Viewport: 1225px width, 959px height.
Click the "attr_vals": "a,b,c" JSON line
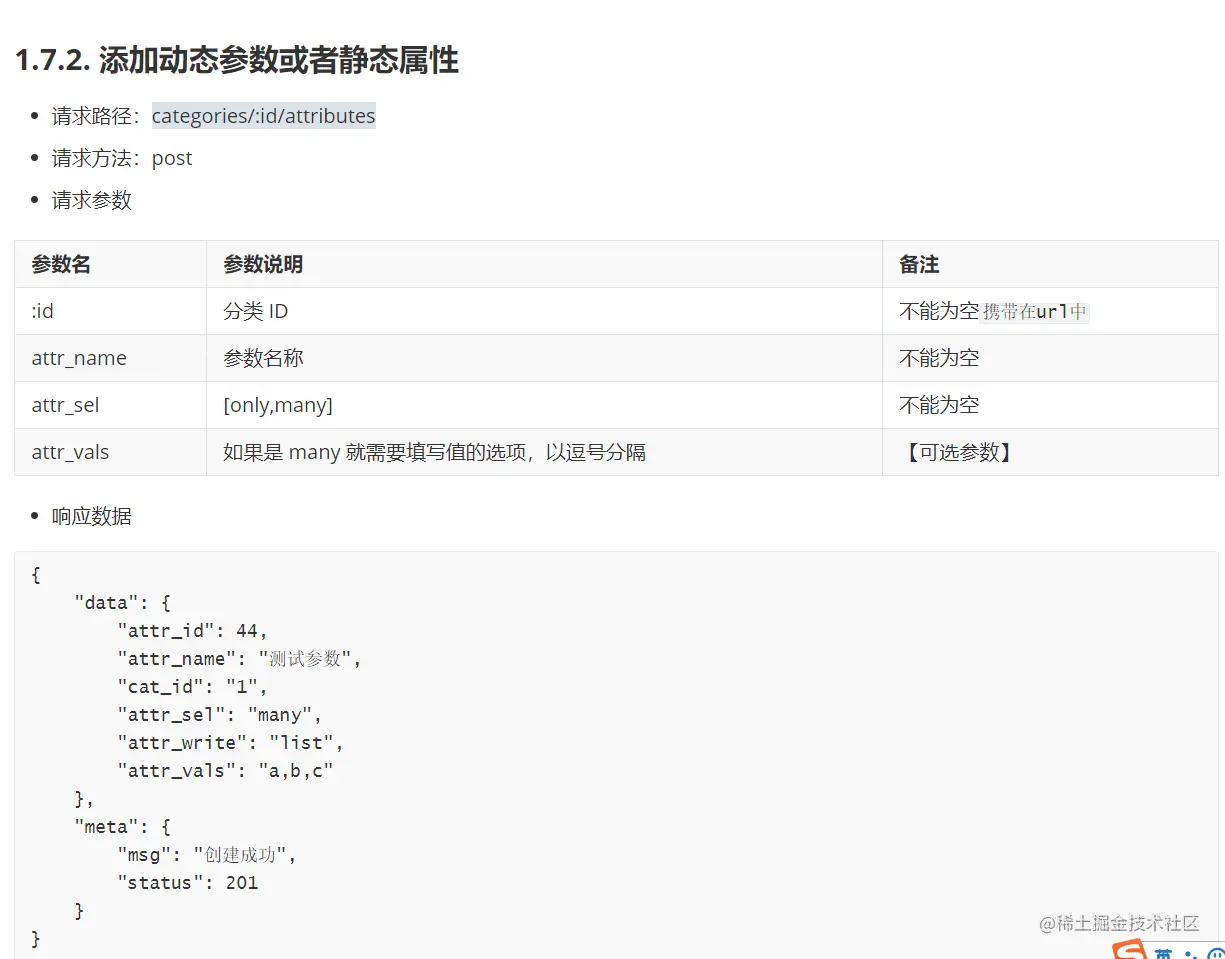(225, 771)
